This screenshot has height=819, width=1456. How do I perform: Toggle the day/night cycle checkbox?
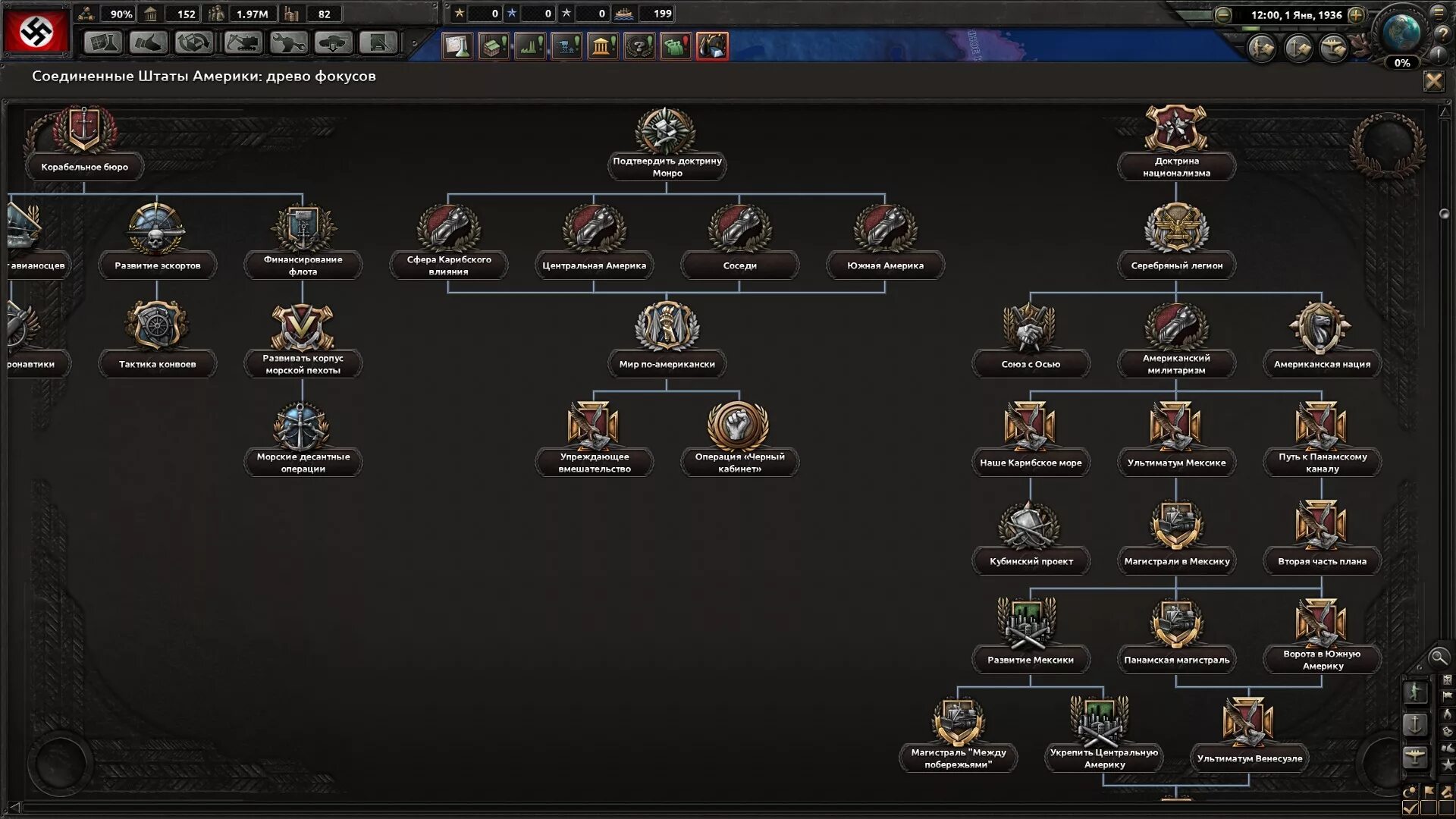click(x=1410, y=808)
